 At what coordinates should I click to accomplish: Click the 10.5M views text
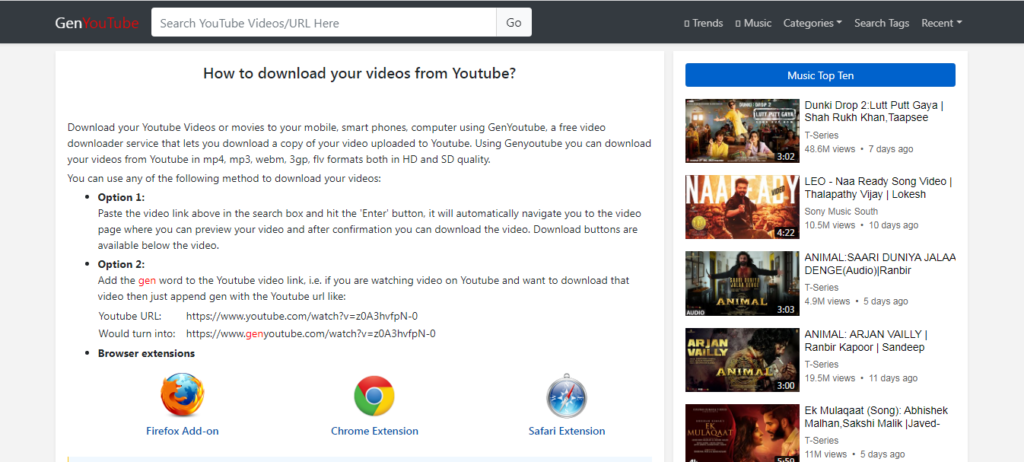pyautogui.click(x=829, y=225)
